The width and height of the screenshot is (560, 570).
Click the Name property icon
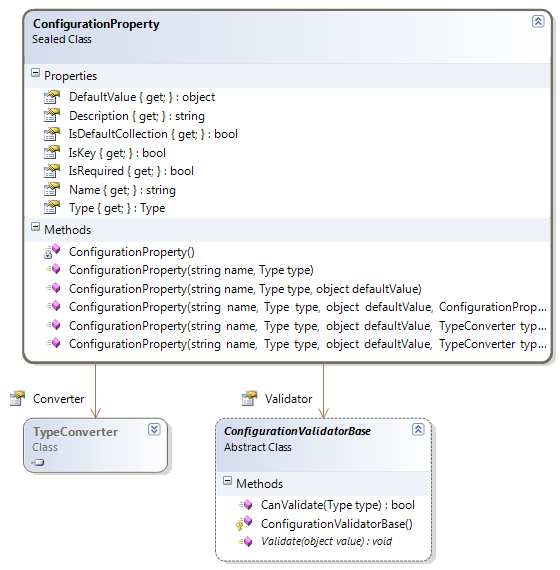[52, 190]
